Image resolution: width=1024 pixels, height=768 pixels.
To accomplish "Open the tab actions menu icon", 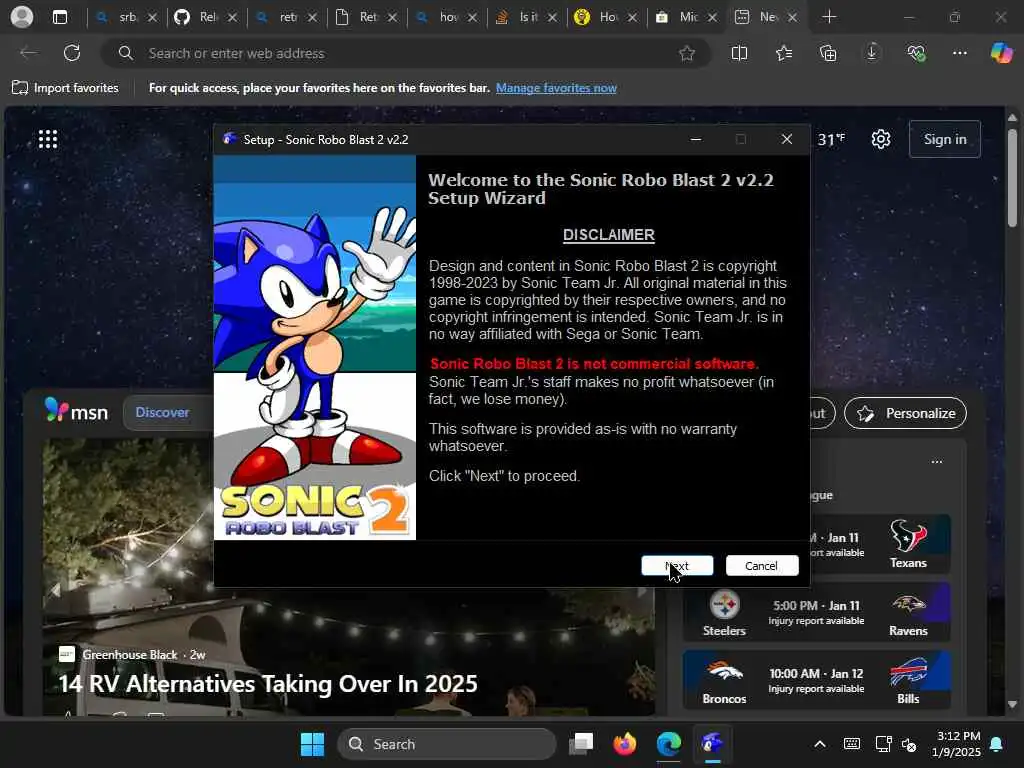I will pyautogui.click(x=60, y=17).
